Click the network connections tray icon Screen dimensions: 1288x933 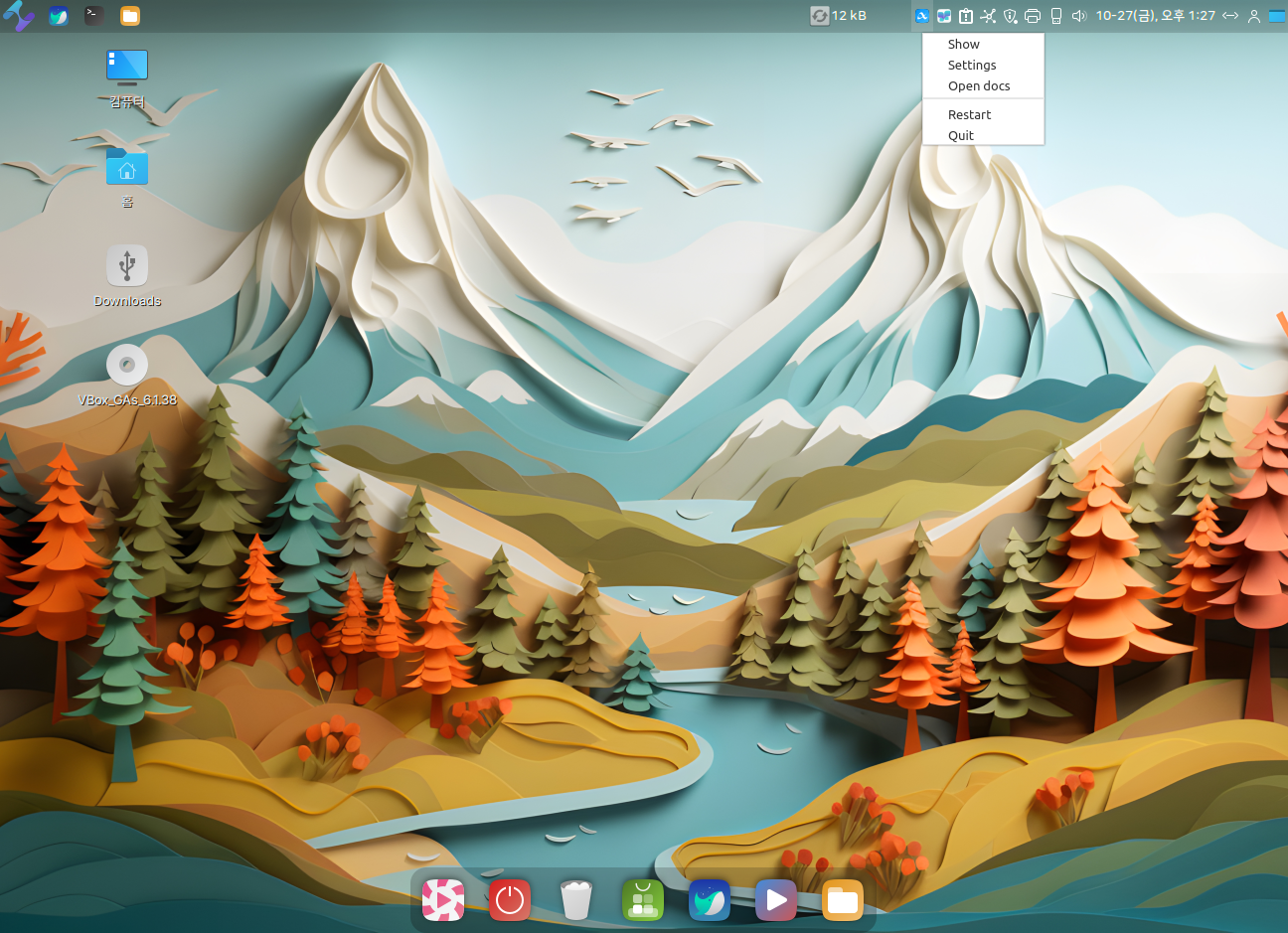click(988, 16)
